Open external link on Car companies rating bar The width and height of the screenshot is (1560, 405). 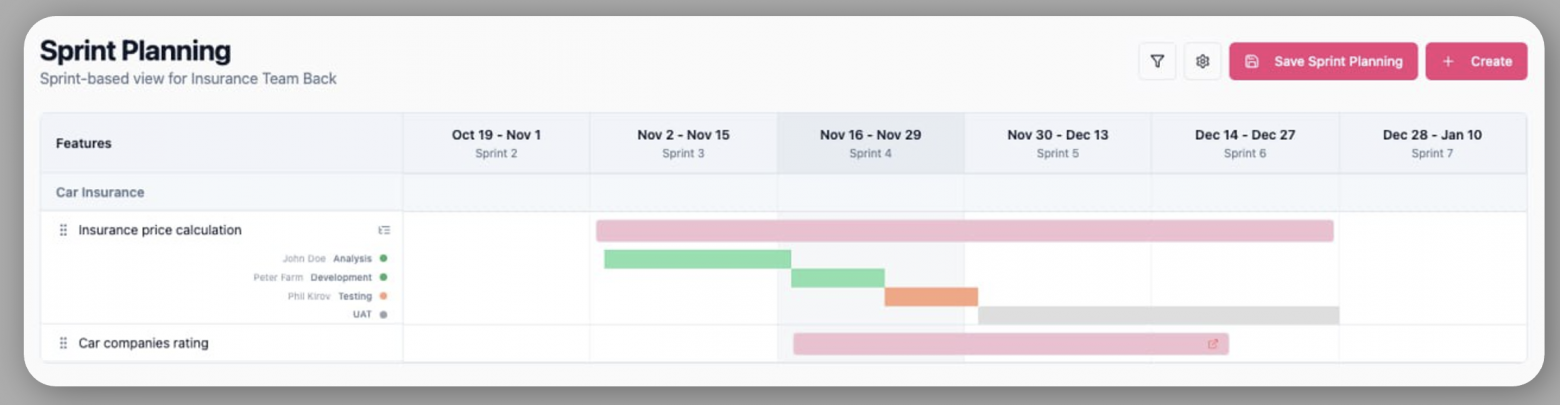(1213, 344)
